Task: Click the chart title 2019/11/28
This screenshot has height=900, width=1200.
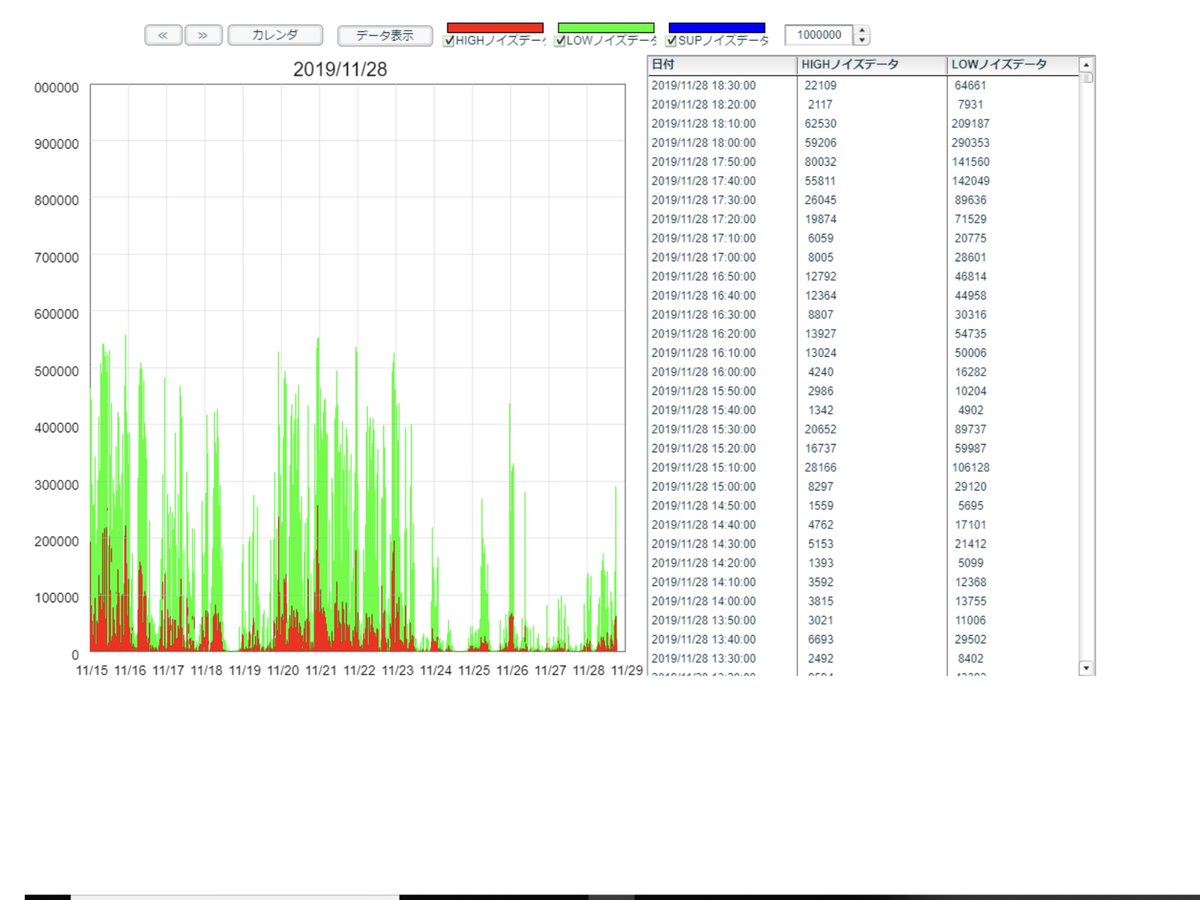Action: point(340,69)
